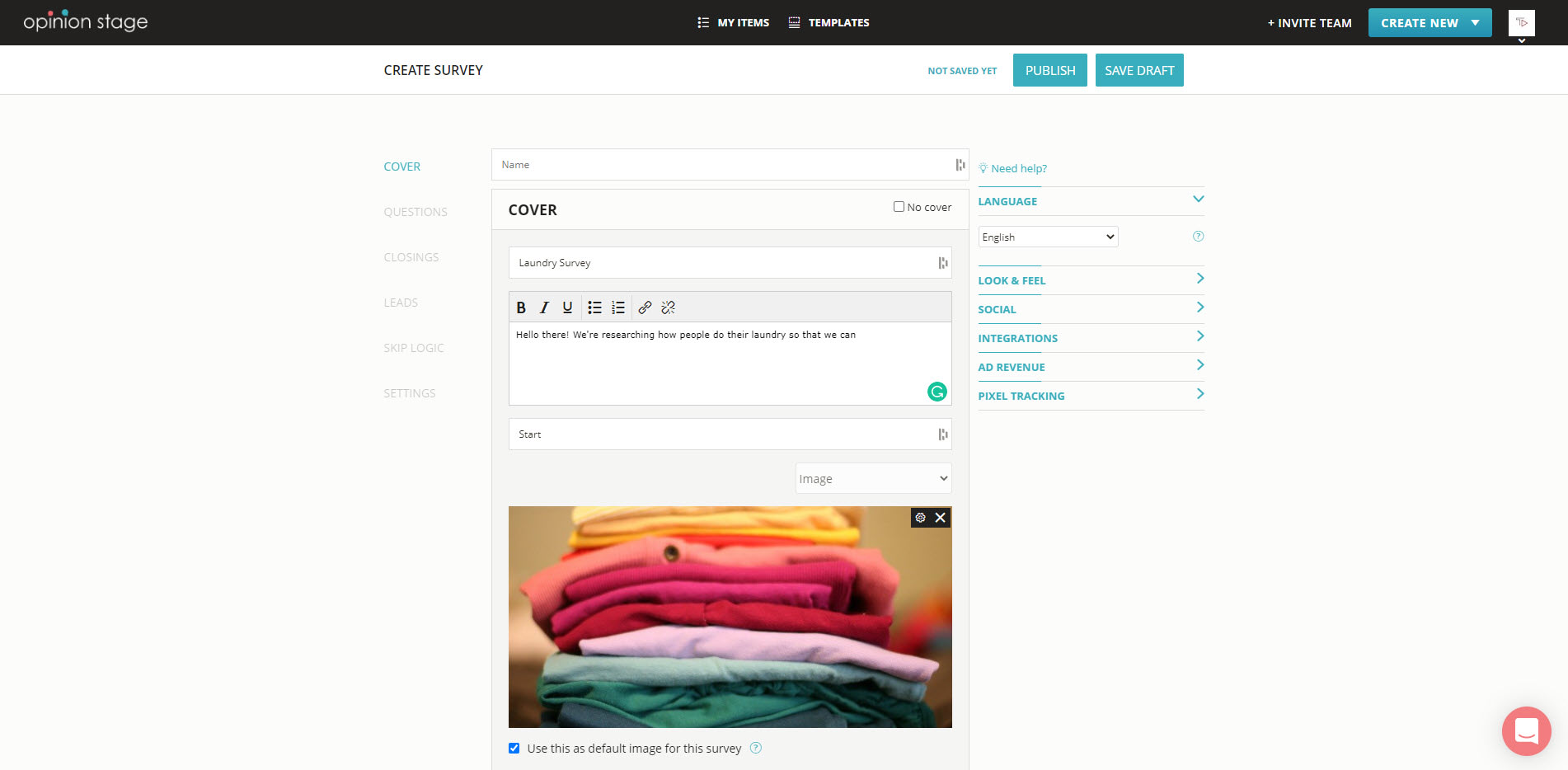Click the remove link icon
1568x770 pixels.
tap(669, 308)
